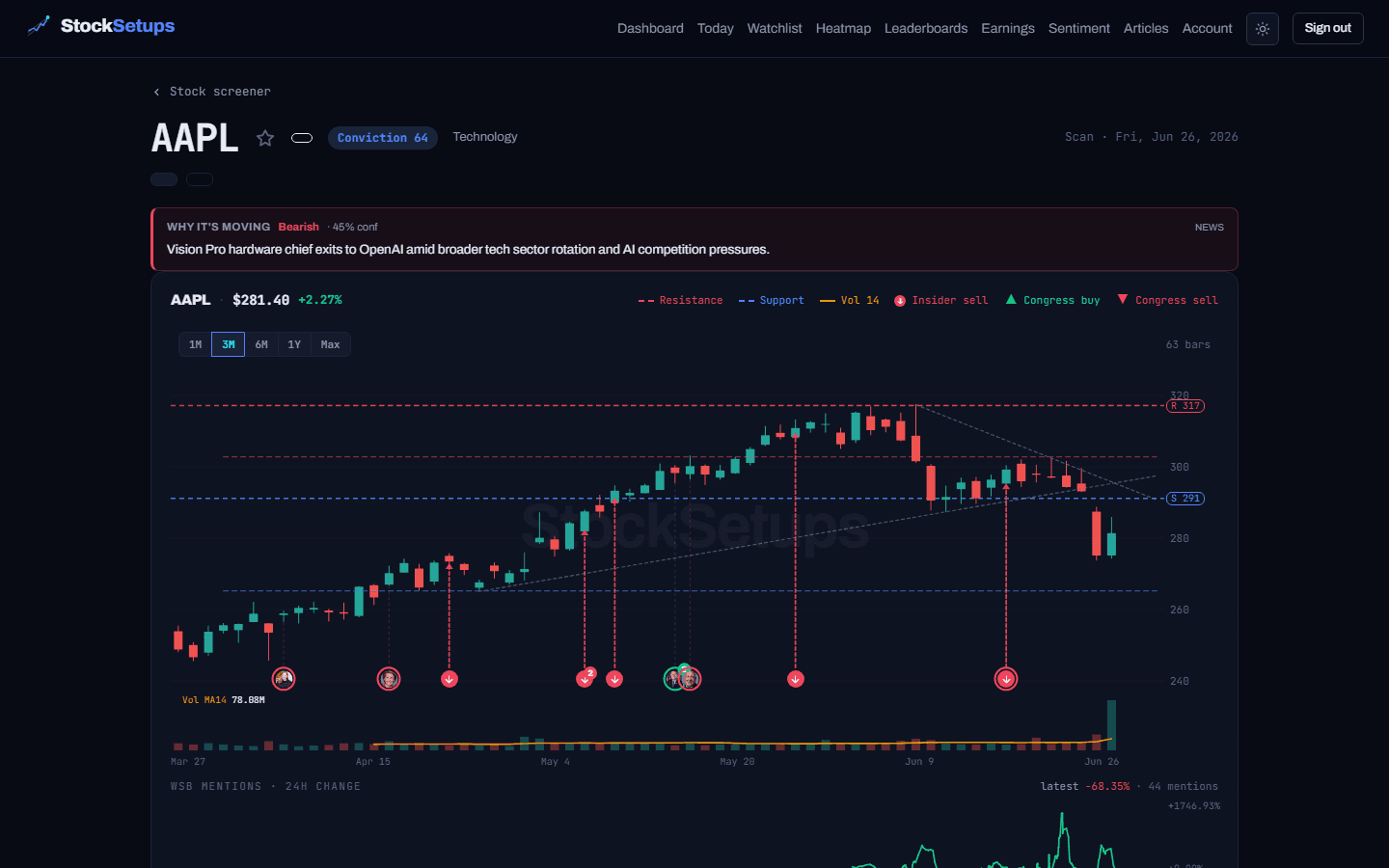Click the first congress avatar marker near Mar 27
Viewport: 1389px width, 868px height.
284,679
